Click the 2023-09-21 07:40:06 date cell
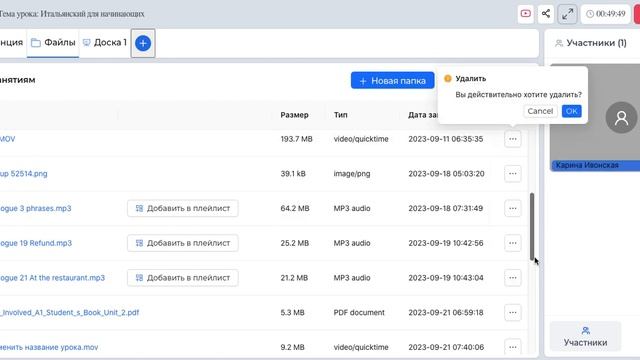 [x=446, y=347]
